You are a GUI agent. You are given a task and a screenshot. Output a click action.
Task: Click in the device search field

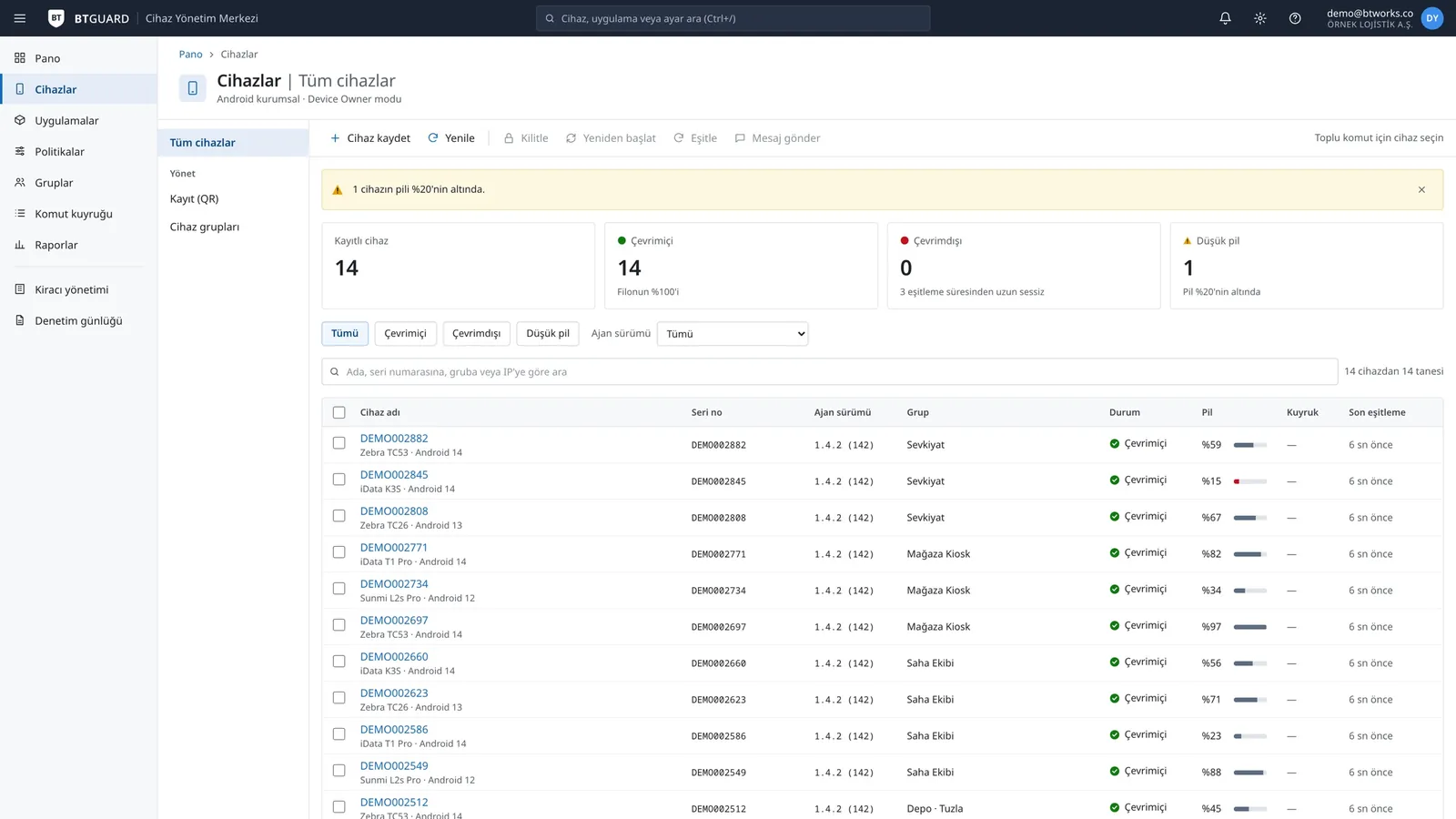tap(829, 372)
